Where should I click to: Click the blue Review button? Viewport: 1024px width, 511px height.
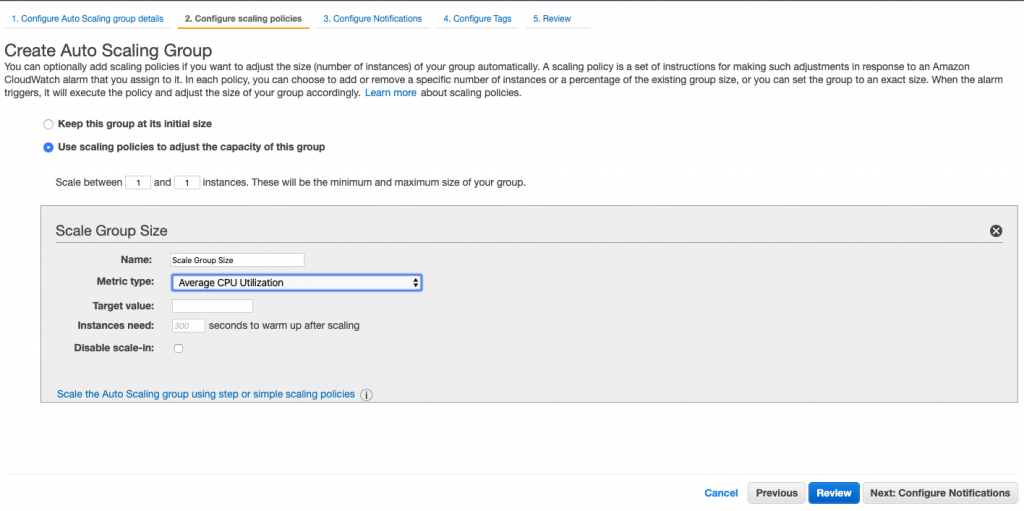[833, 493]
